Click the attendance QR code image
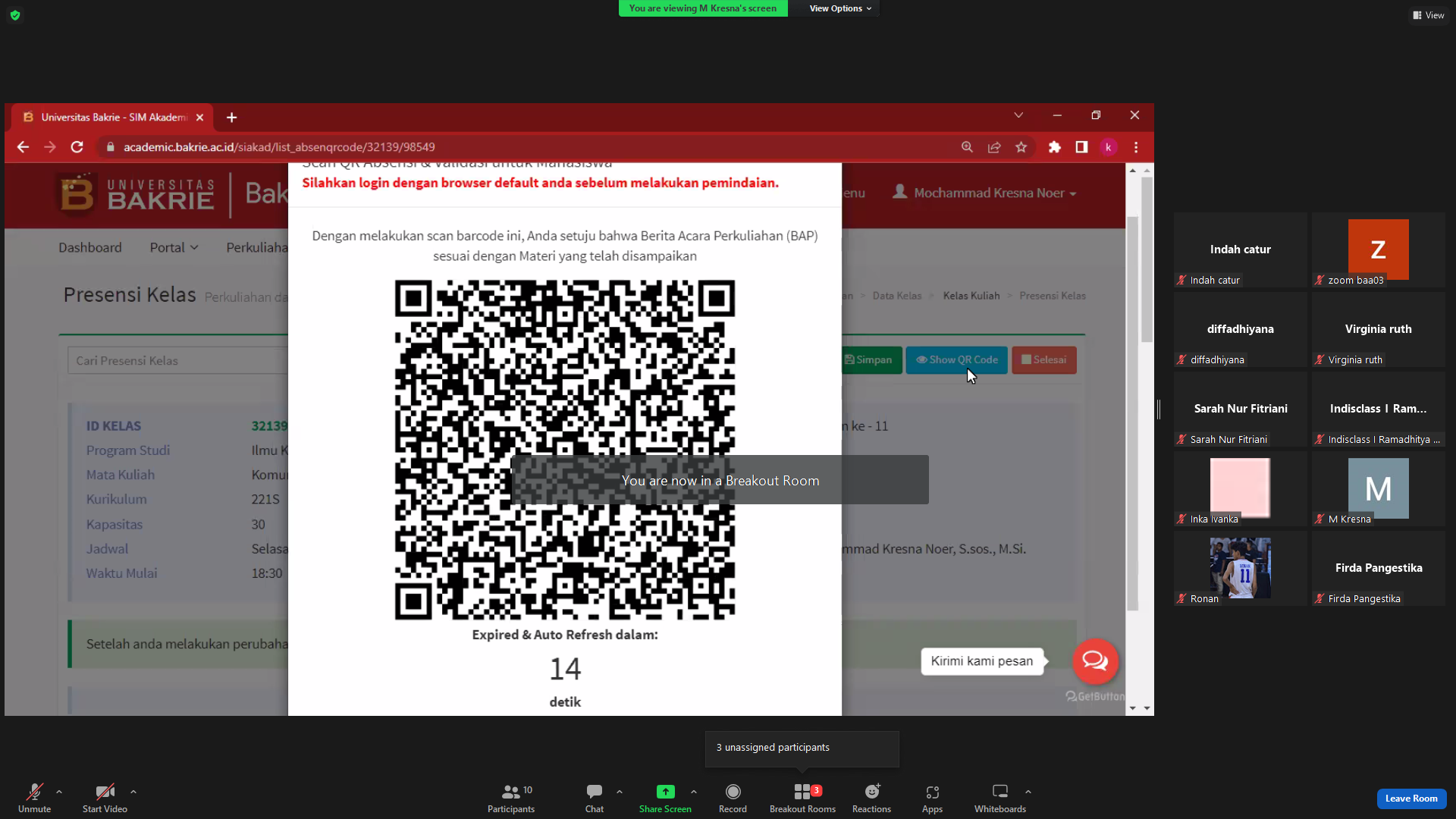Image resolution: width=1456 pixels, height=819 pixels. [565, 450]
